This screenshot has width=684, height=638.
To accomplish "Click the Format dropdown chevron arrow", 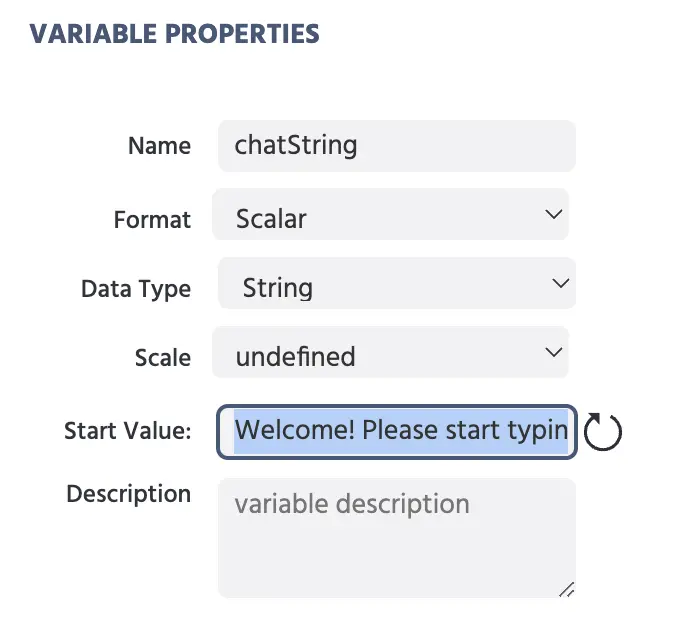I will click(554, 214).
